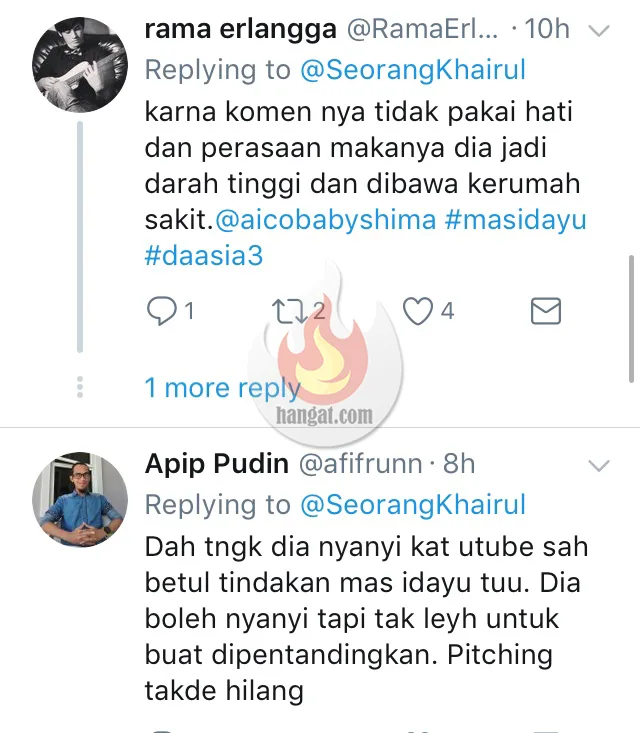This screenshot has height=733, width=640.
Task: Expand options chevron on rama erlangga's tweet
Action: pyautogui.click(x=599, y=31)
